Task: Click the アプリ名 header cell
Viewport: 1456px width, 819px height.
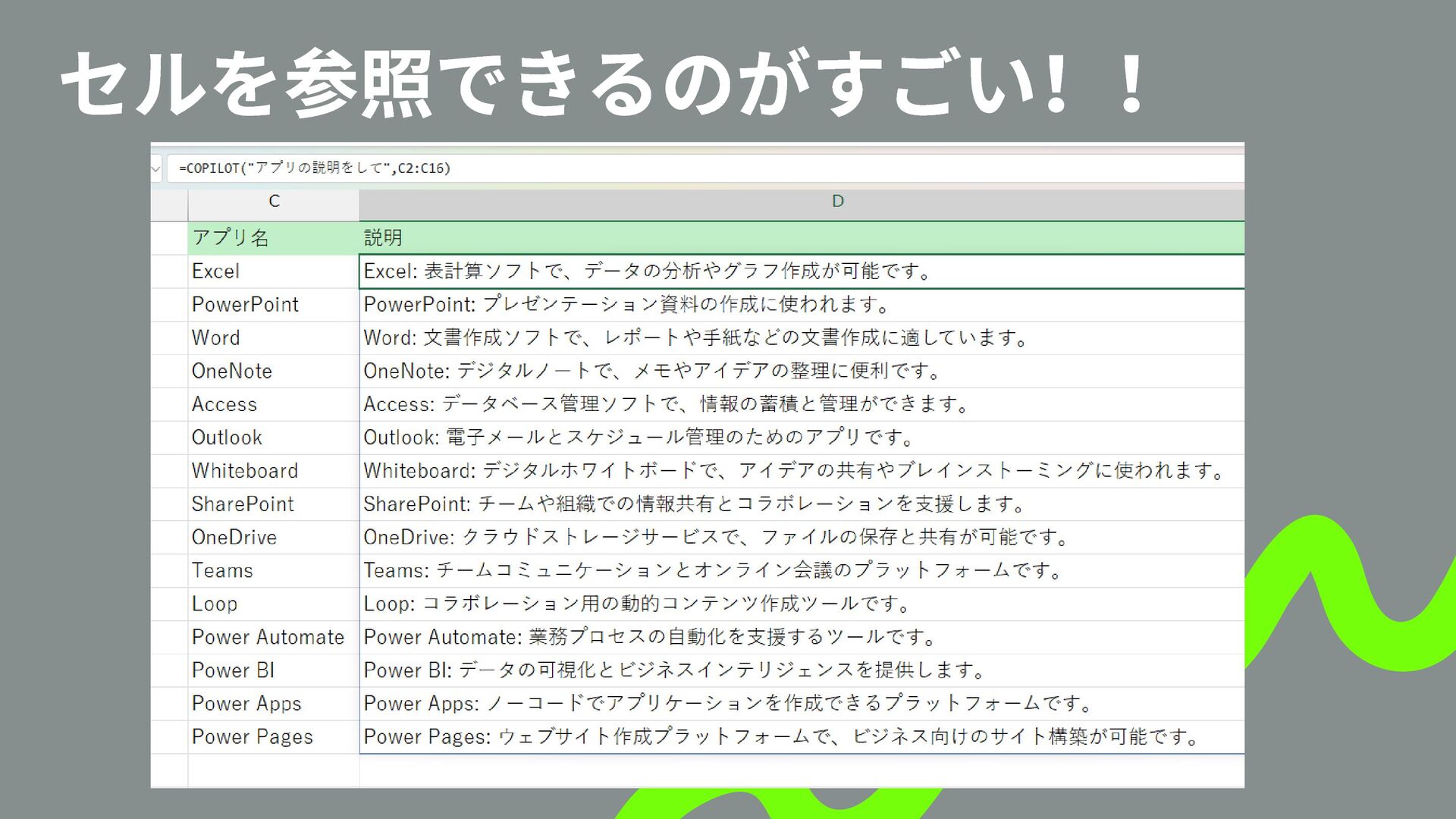Action: pyautogui.click(x=231, y=238)
